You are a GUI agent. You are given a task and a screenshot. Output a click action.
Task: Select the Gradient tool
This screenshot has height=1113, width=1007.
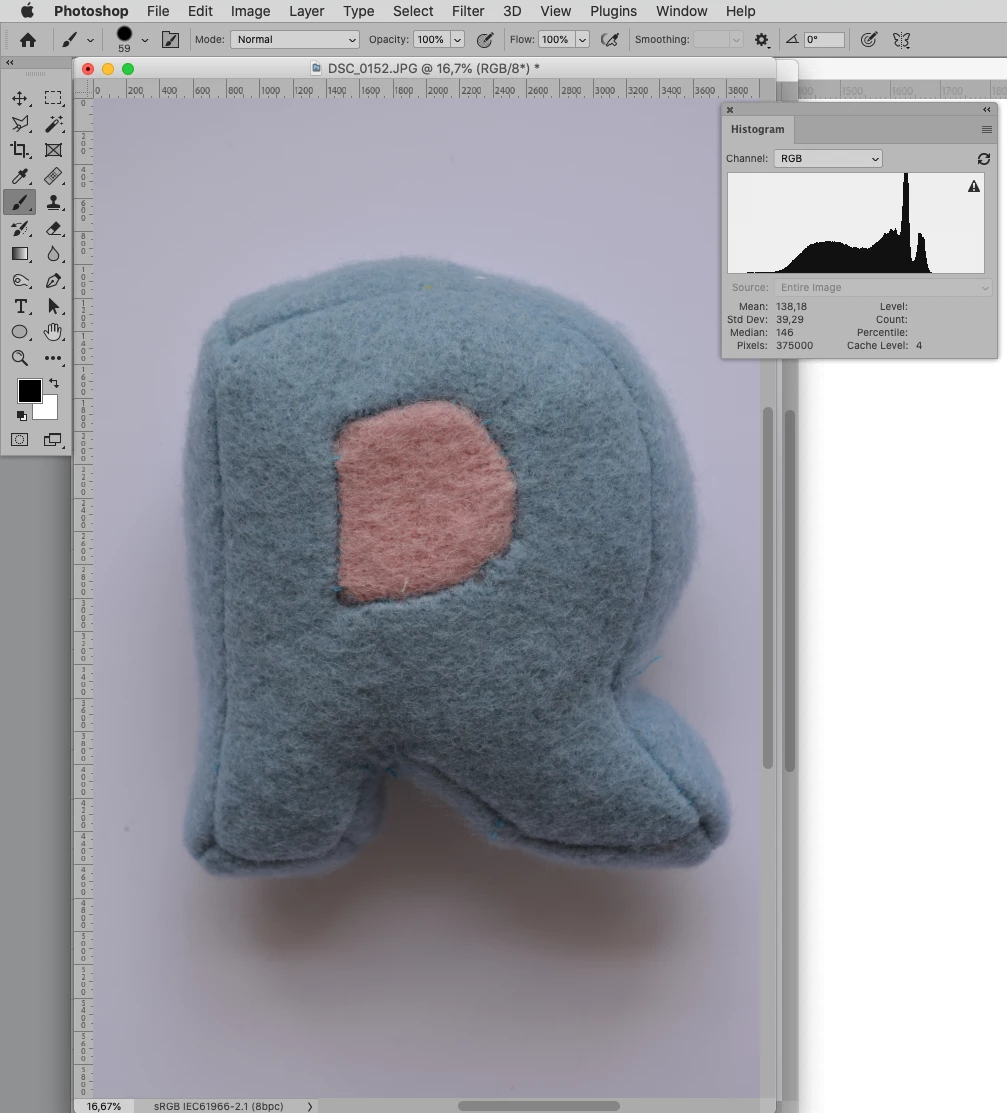20,254
